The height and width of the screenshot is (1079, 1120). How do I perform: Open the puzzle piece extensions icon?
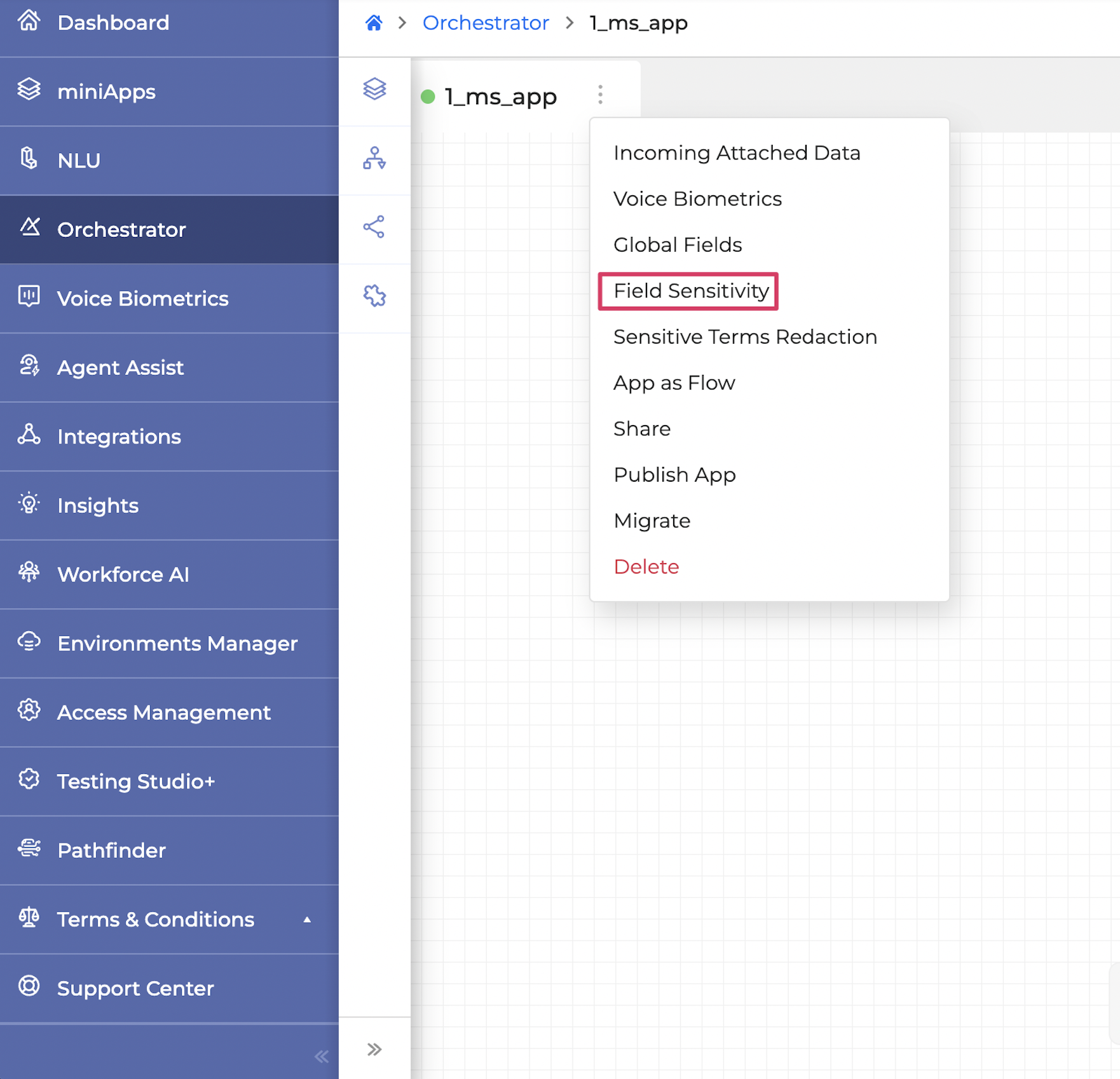(374, 295)
